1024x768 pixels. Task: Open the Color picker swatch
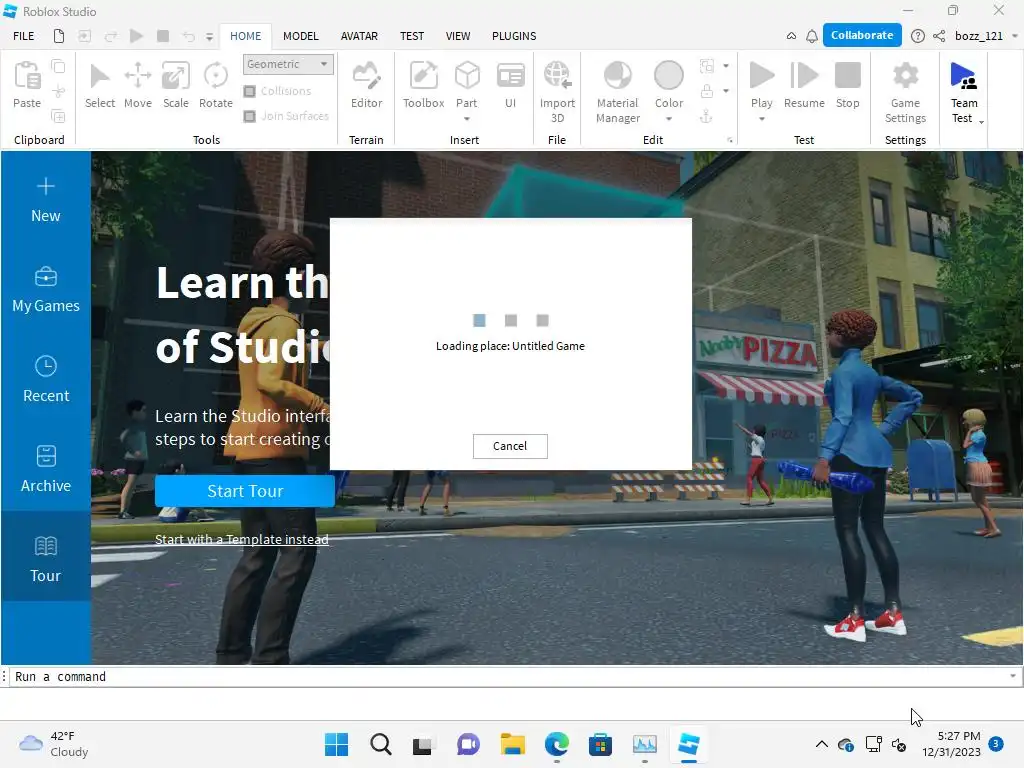tap(668, 76)
